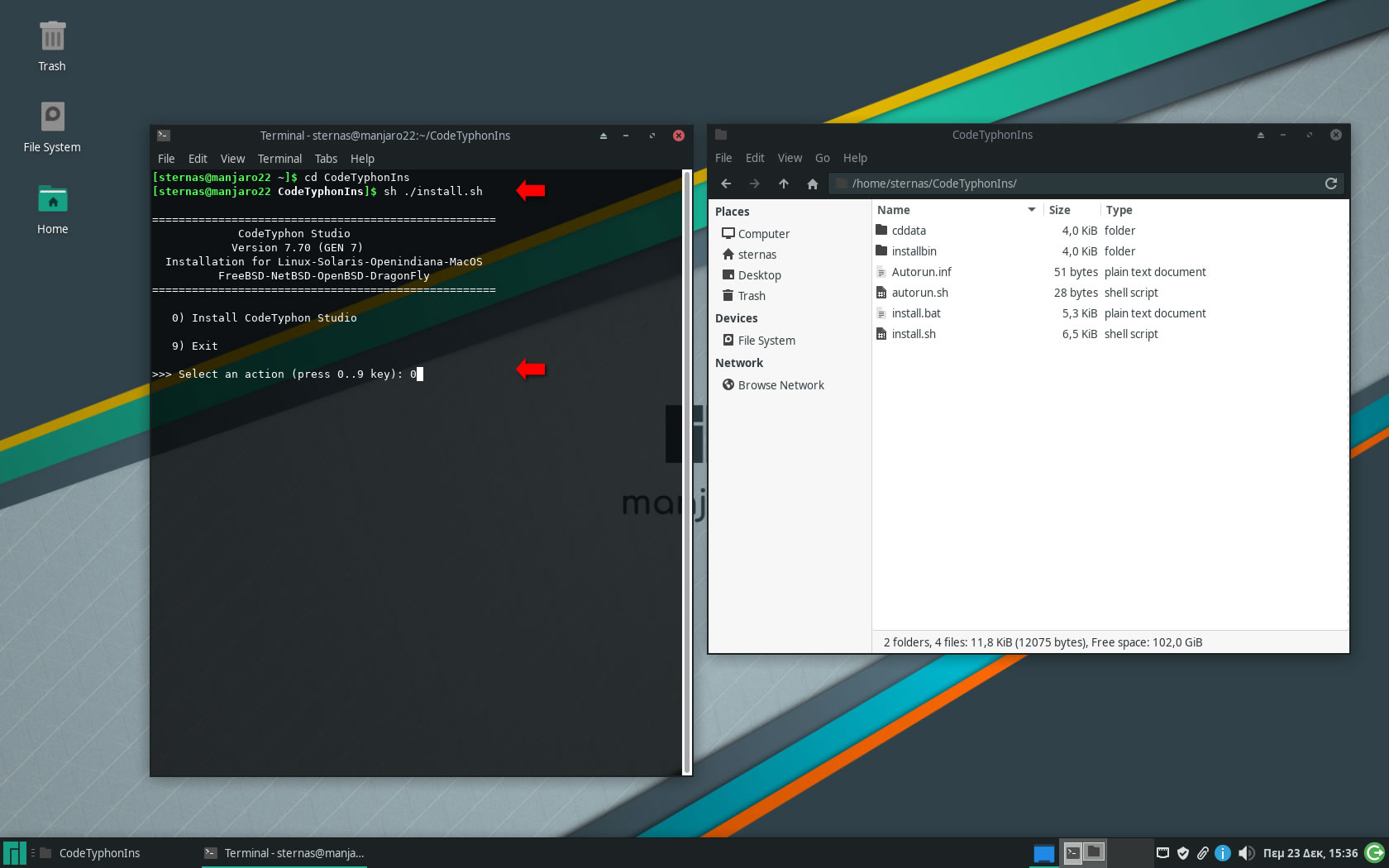This screenshot has width=1389, height=868.
Task: Open the terminal Edit menu
Action: point(198,159)
